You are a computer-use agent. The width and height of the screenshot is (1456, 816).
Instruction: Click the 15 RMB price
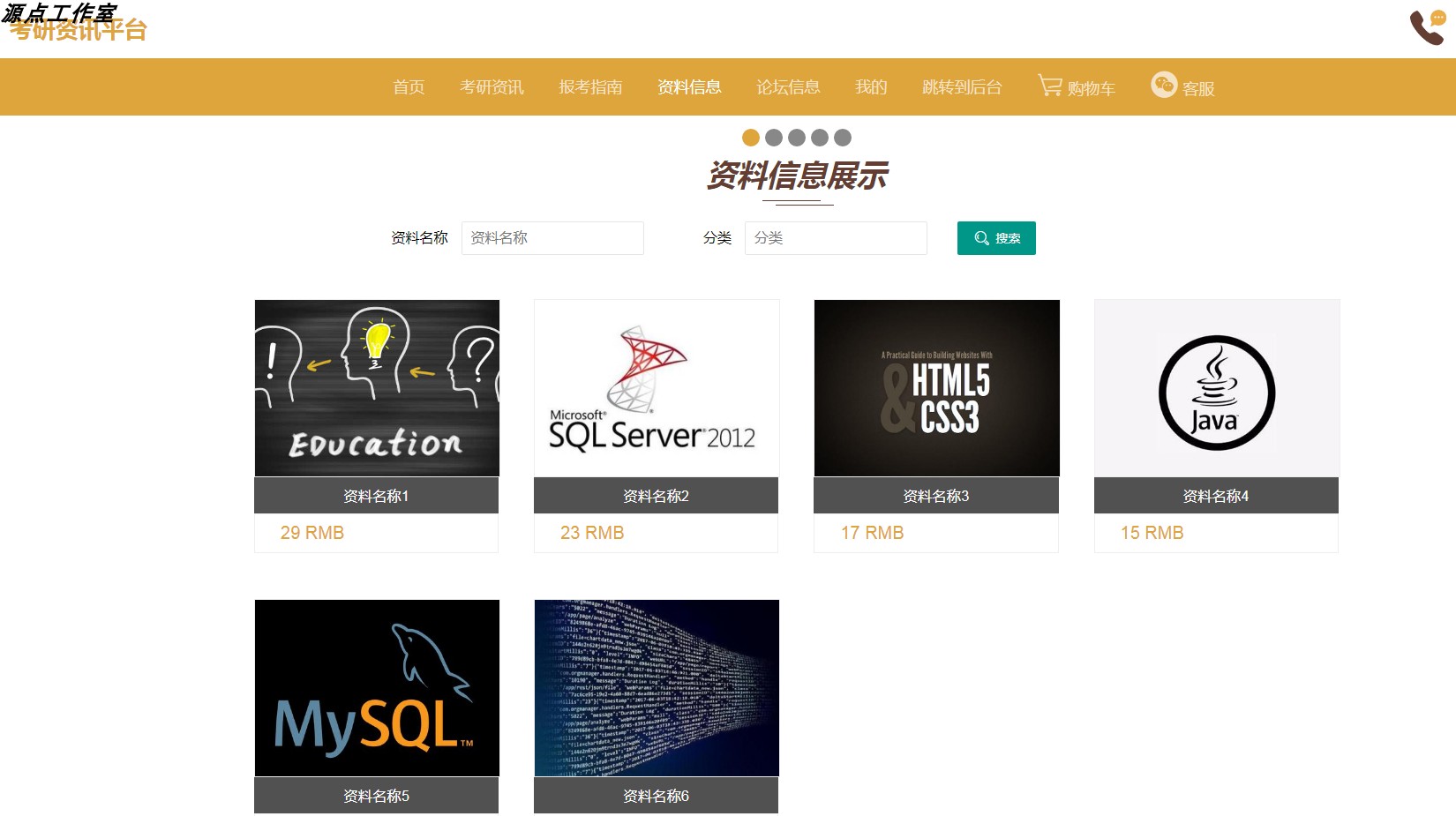[1152, 533]
